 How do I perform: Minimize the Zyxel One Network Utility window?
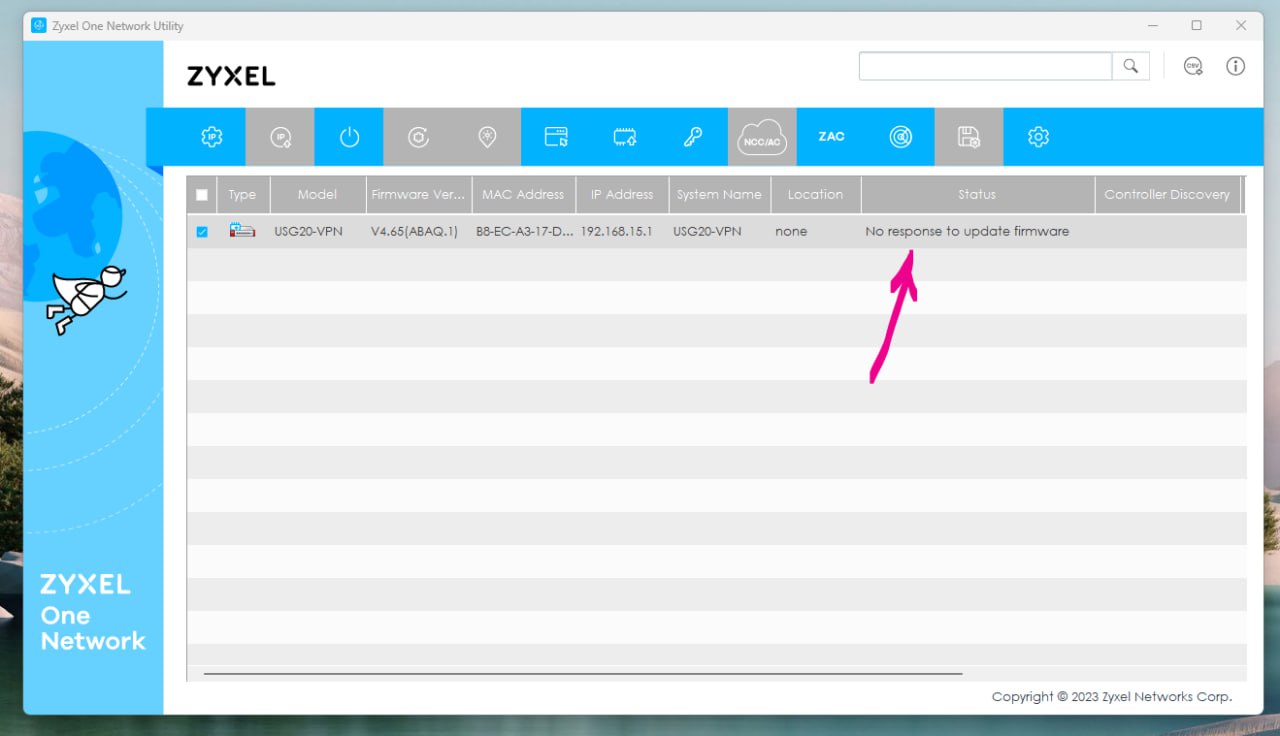point(1152,25)
